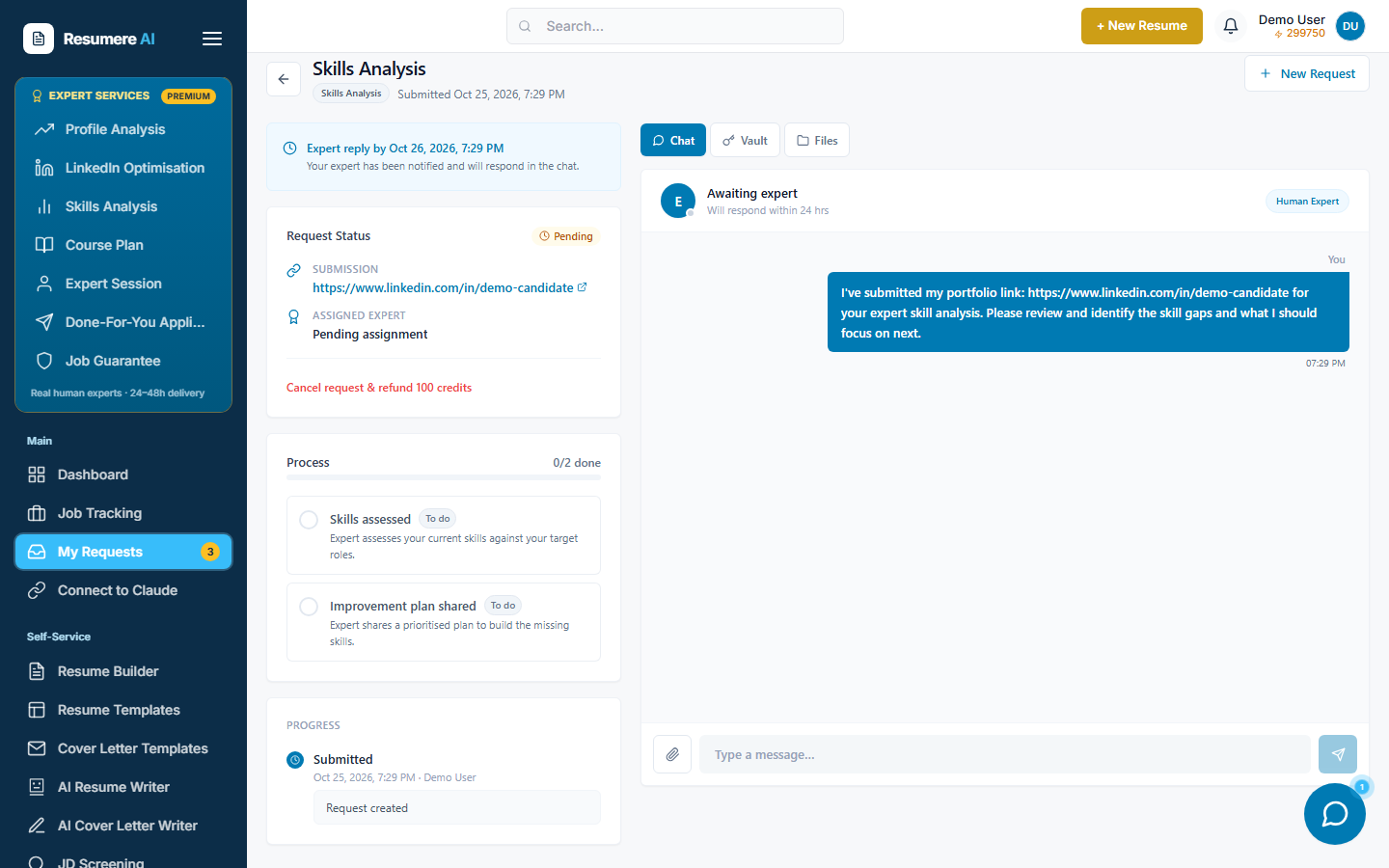The width and height of the screenshot is (1389, 868).
Task: Click the PREMIUM badge
Action: pyautogui.click(x=188, y=96)
